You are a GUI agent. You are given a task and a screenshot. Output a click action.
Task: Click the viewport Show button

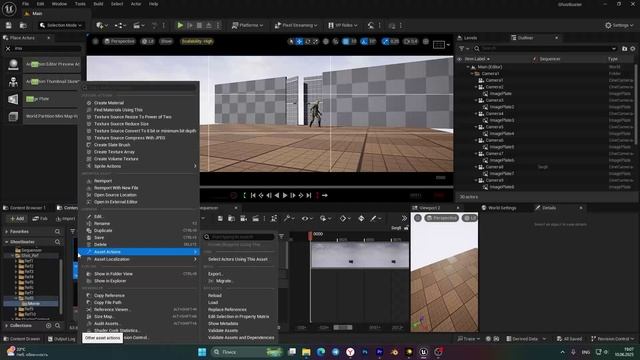pos(166,41)
